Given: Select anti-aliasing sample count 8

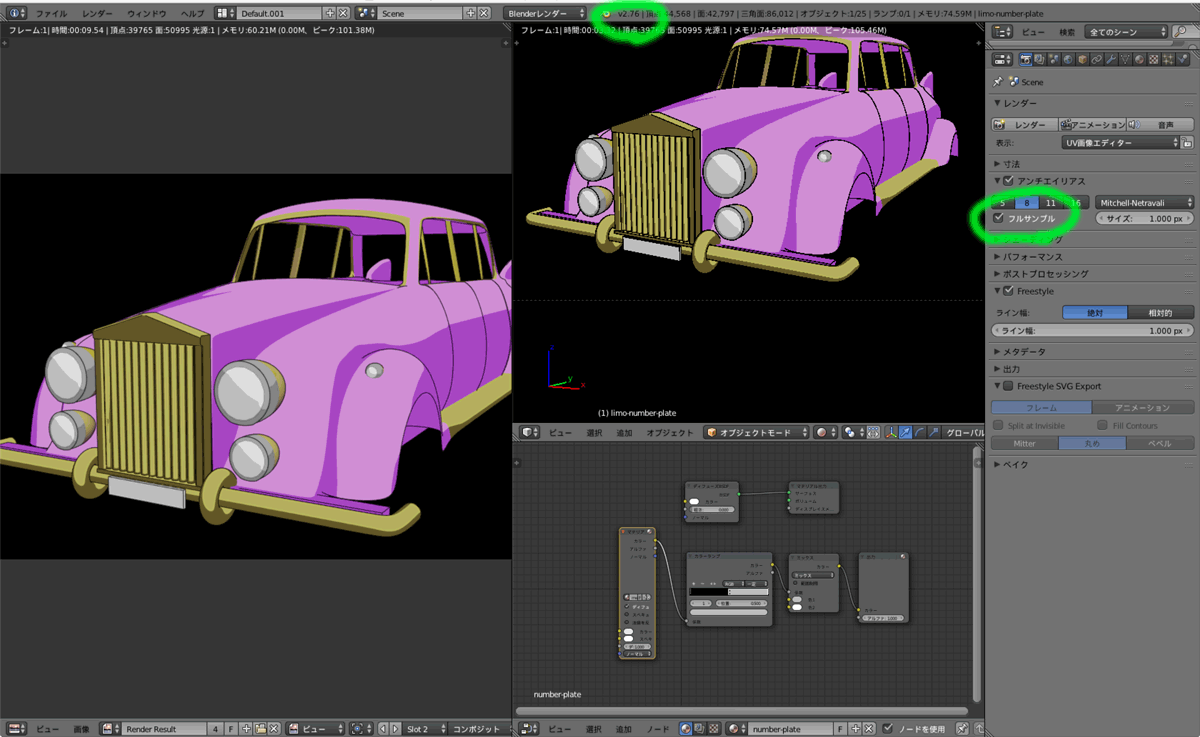Looking at the screenshot, I should tap(1027, 202).
